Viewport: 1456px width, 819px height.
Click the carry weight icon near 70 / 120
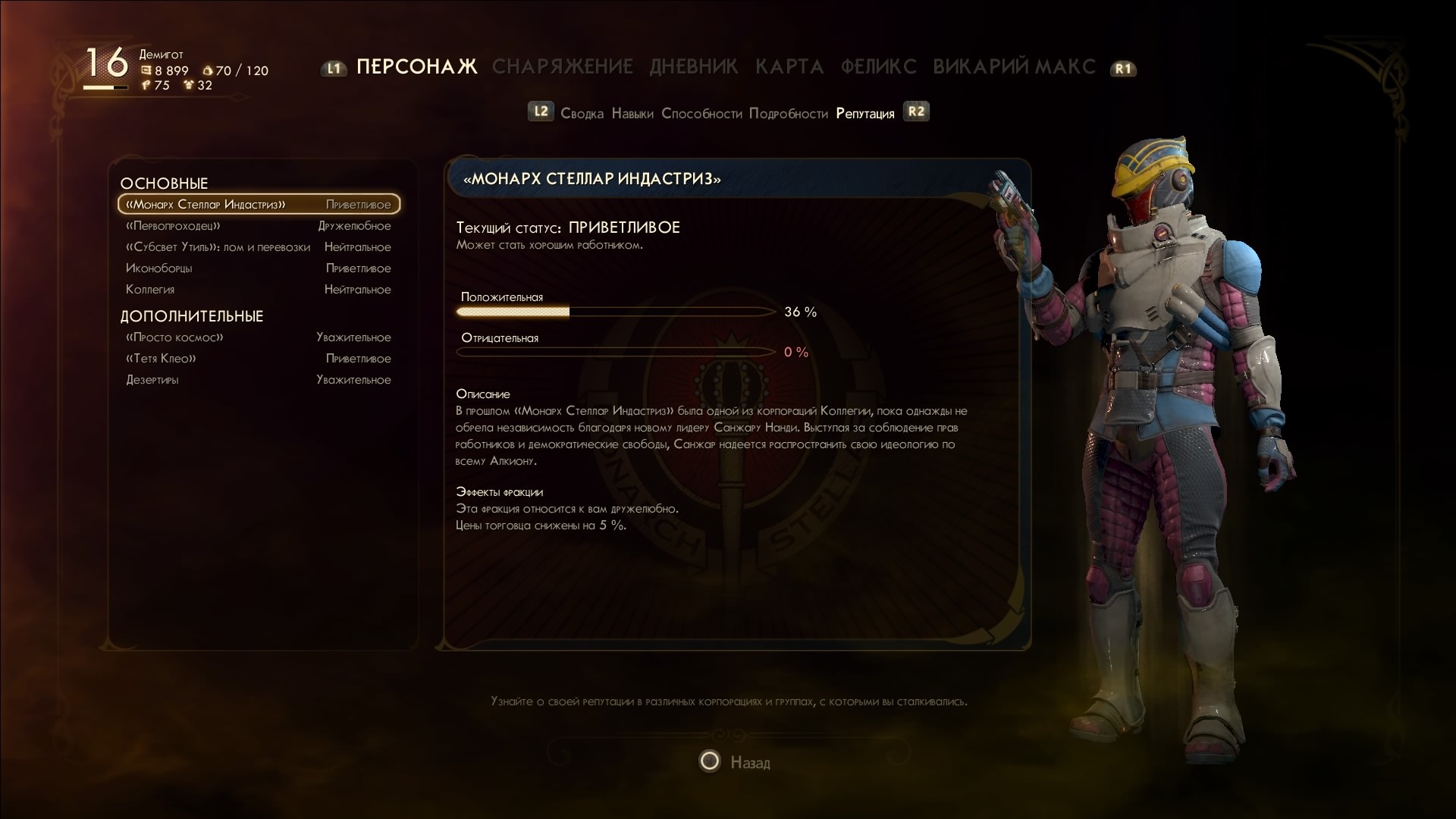pyautogui.click(x=208, y=71)
